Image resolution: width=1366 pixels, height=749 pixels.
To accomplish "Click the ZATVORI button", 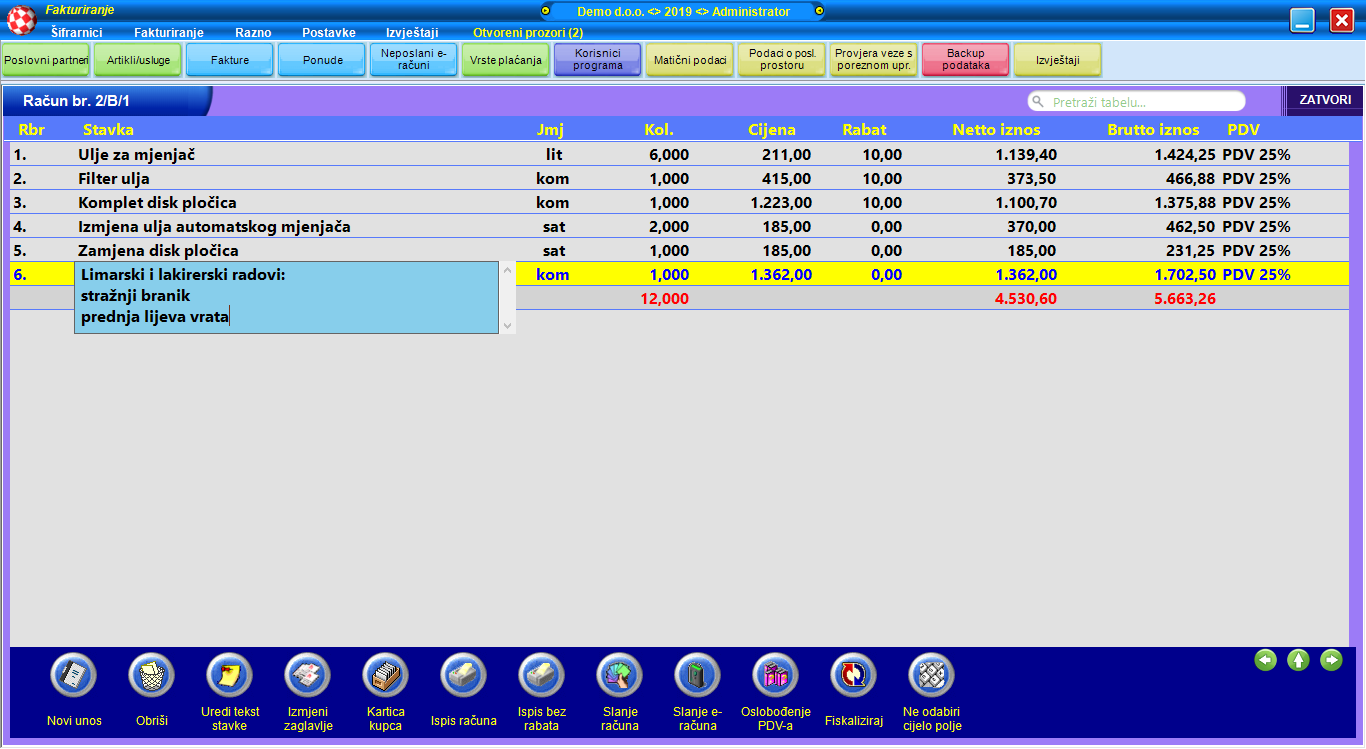I will (x=1324, y=101).
